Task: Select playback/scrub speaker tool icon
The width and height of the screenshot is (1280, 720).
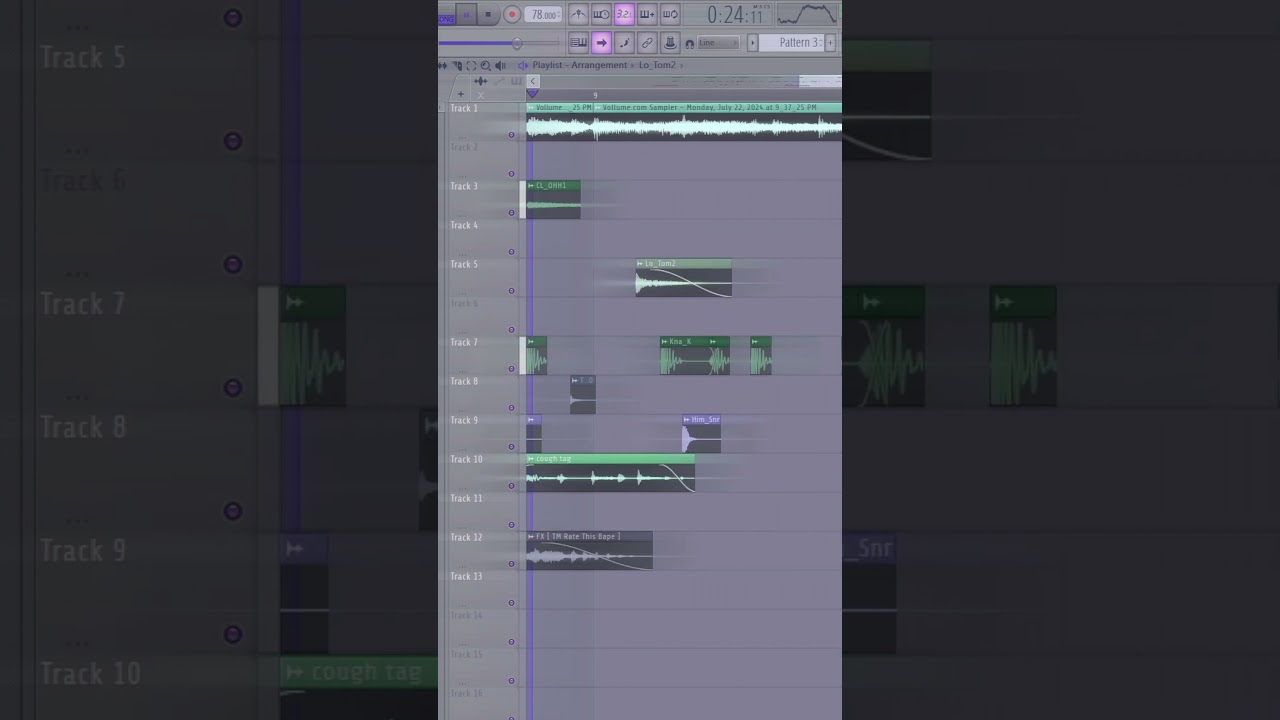Action: tap(500, 66)
